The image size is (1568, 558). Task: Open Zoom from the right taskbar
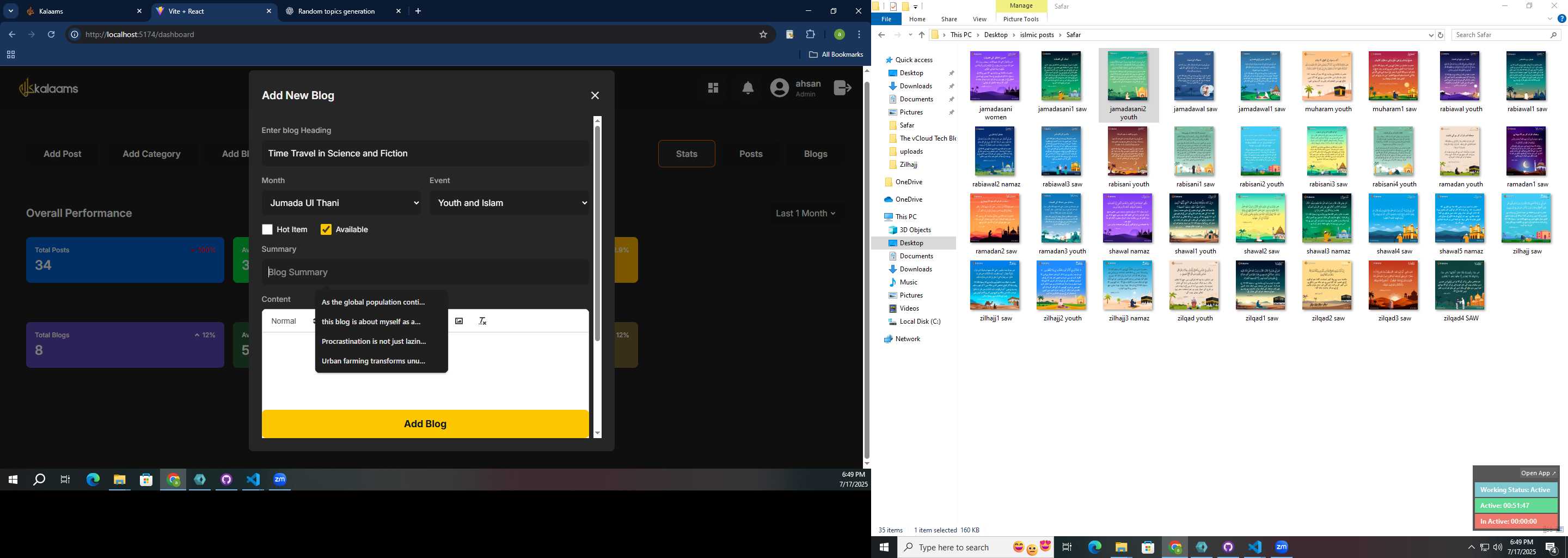[1281, 547]
